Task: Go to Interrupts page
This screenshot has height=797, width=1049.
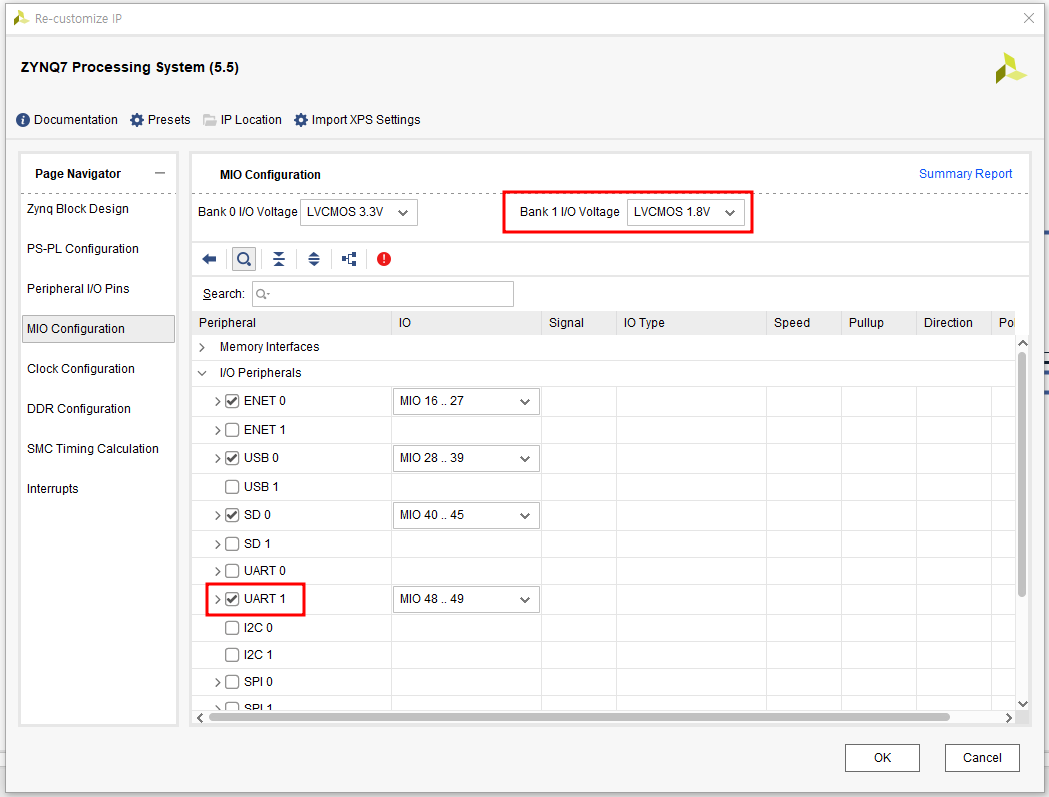Action: 53,489
